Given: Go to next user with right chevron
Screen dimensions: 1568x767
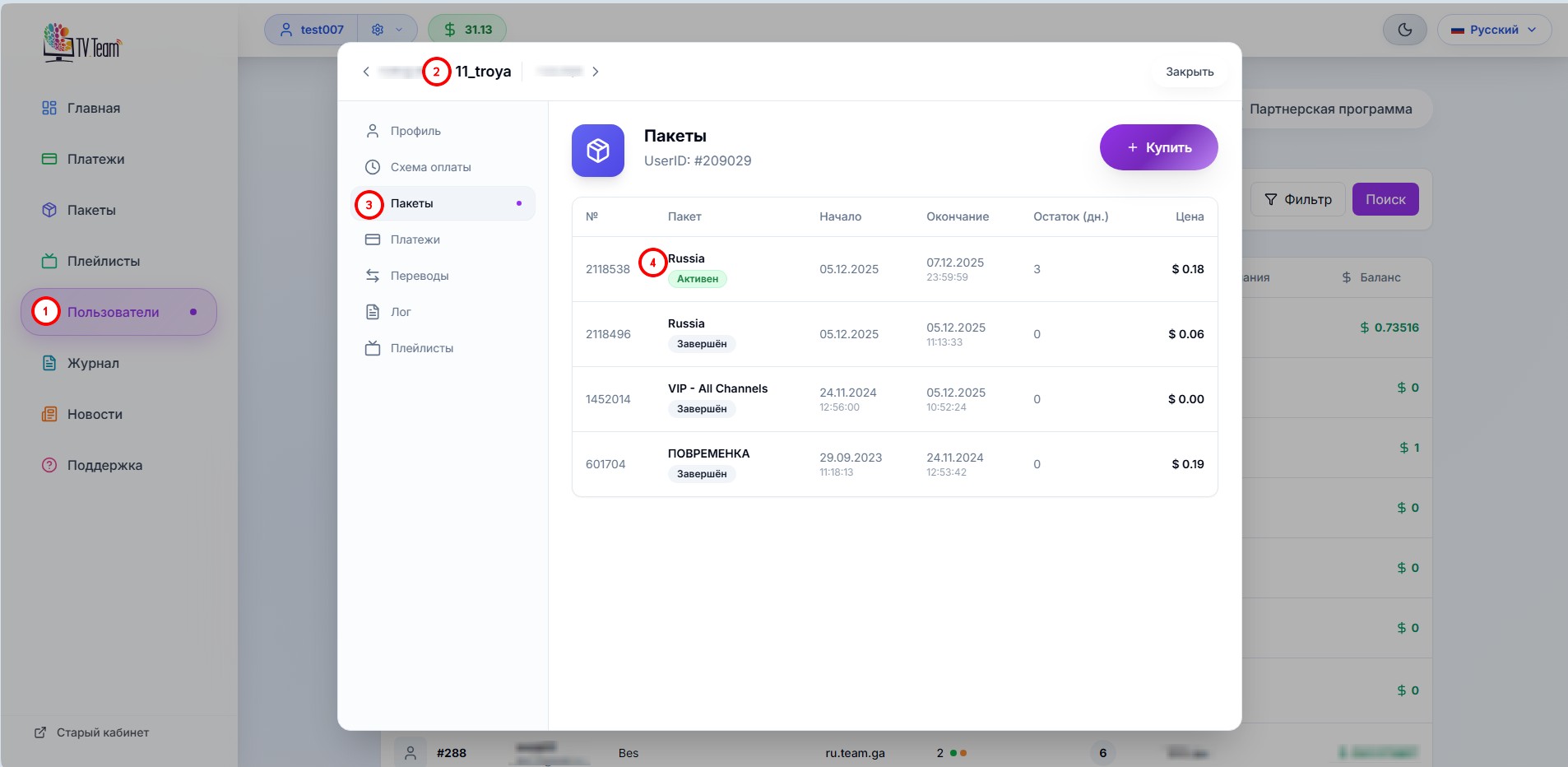Looking at the screenshot, I should (x=596, y=72).
